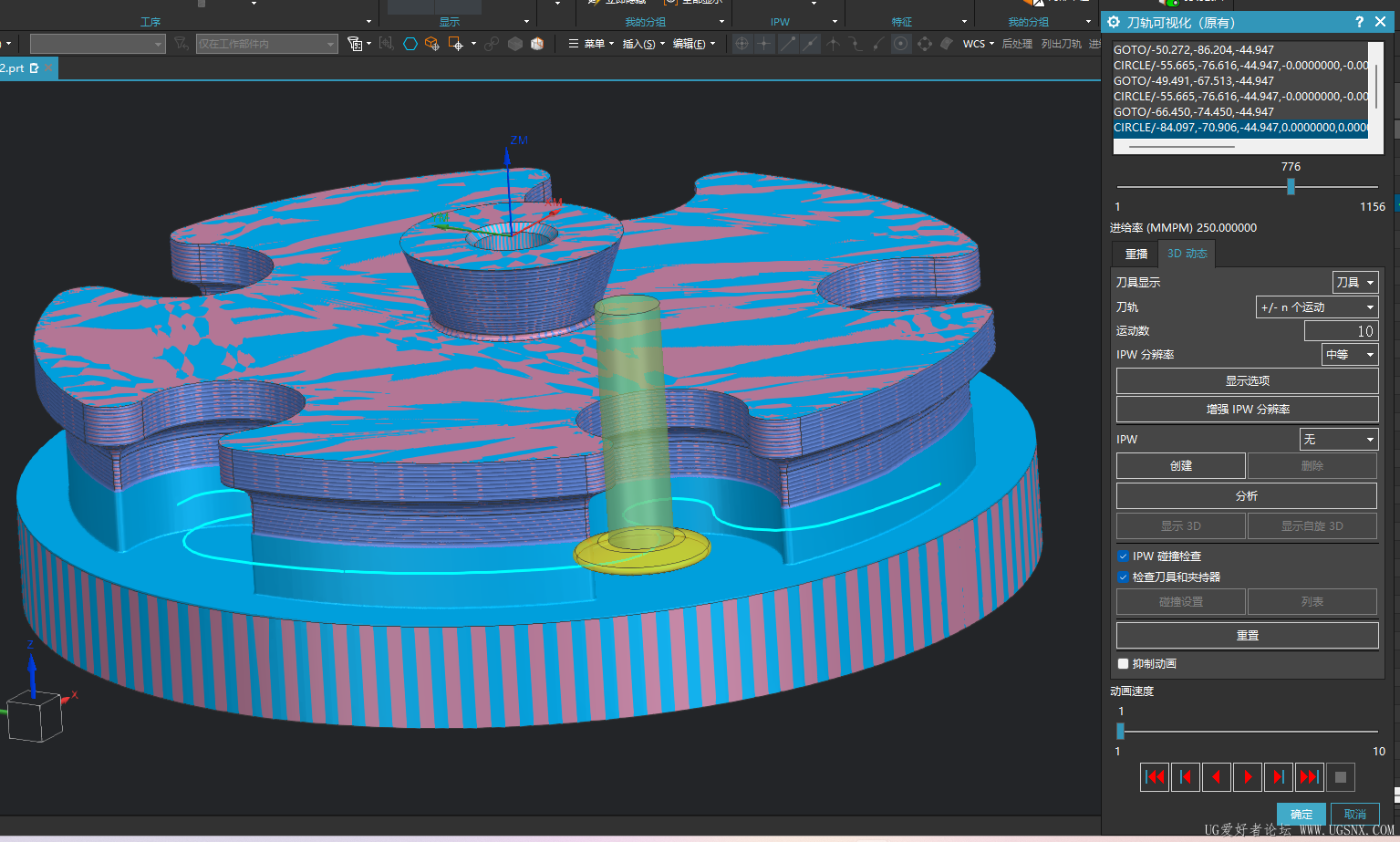The image size is (1400, 842).
Task: Click the greyed-out stop animation button
Action: [1341, 777]
